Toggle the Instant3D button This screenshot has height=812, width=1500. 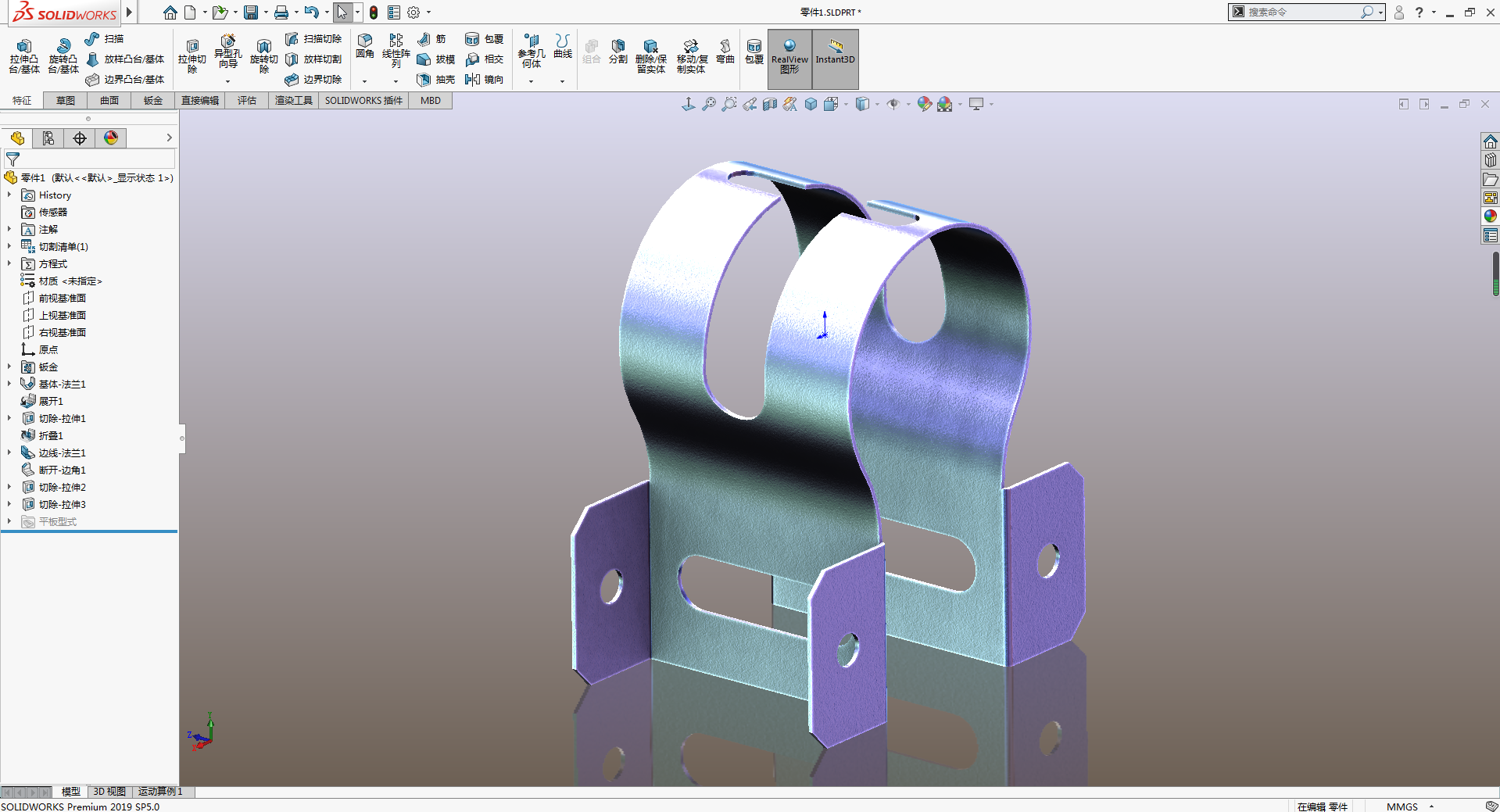click(x=836, y=59)
